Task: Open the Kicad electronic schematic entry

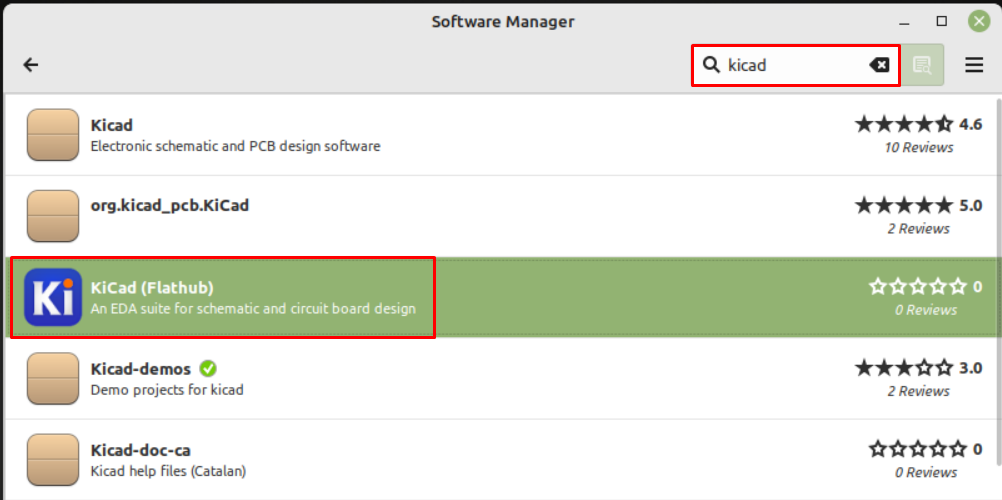Action: pos(500,135)
